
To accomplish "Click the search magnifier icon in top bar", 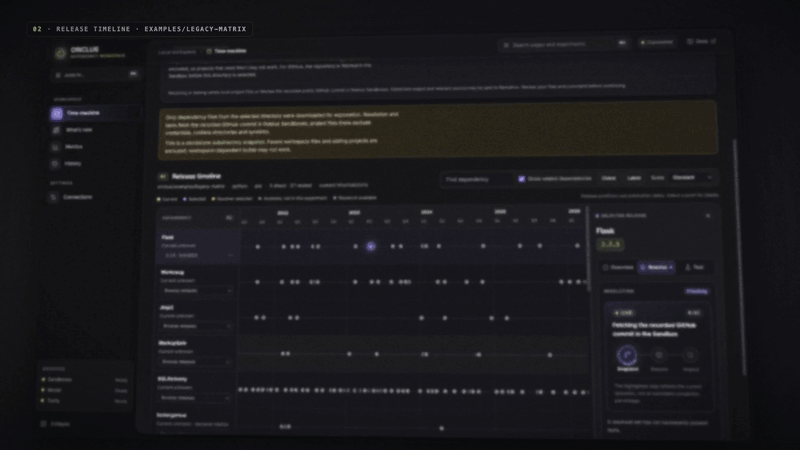I will pyautogui.click(x=506, y=45).
